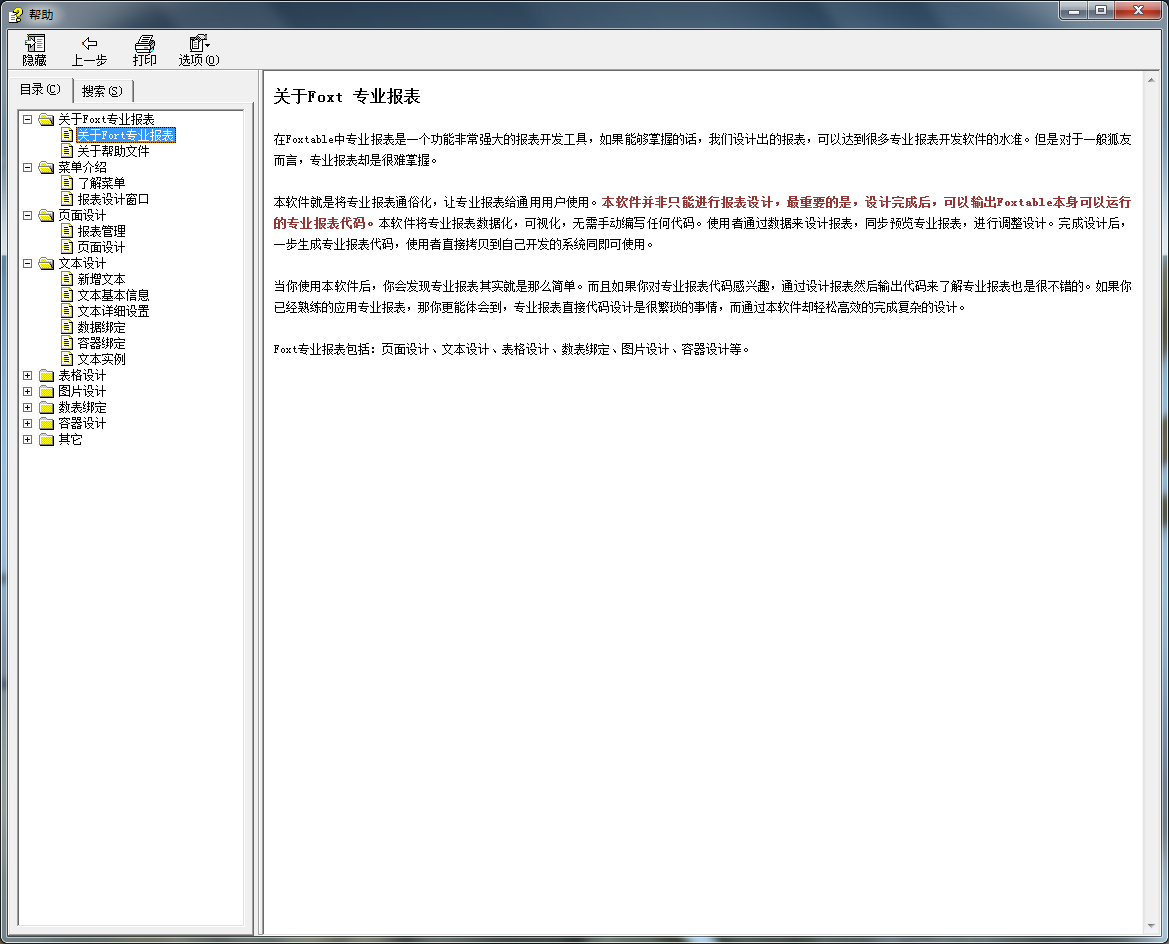
Task: Click folder icon of 关于Foxt专业报表
Action: coord(46,119)
